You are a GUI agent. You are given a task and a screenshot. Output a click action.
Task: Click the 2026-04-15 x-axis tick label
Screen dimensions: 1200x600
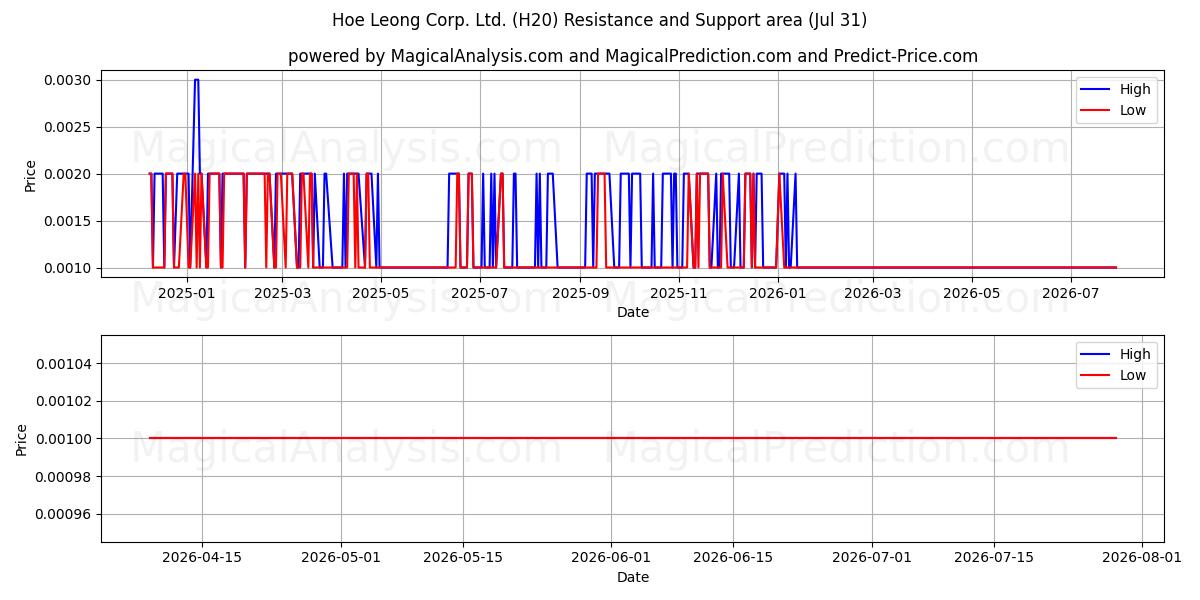pyautogui.click(x=202, y=558)
